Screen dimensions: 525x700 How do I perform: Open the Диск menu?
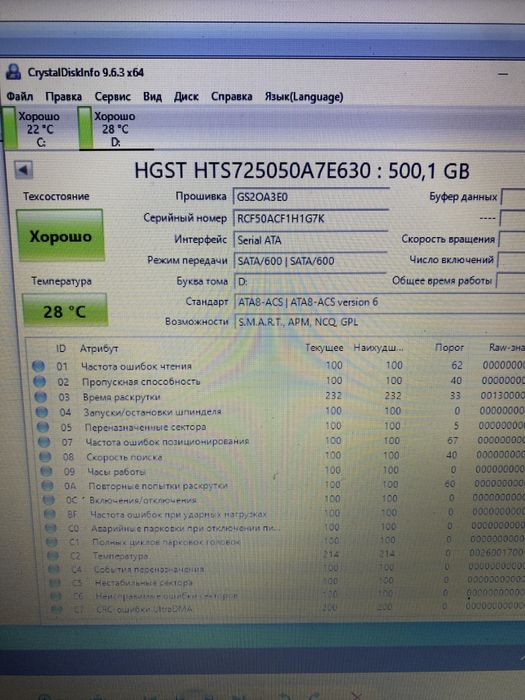click(x=186, y=96)
